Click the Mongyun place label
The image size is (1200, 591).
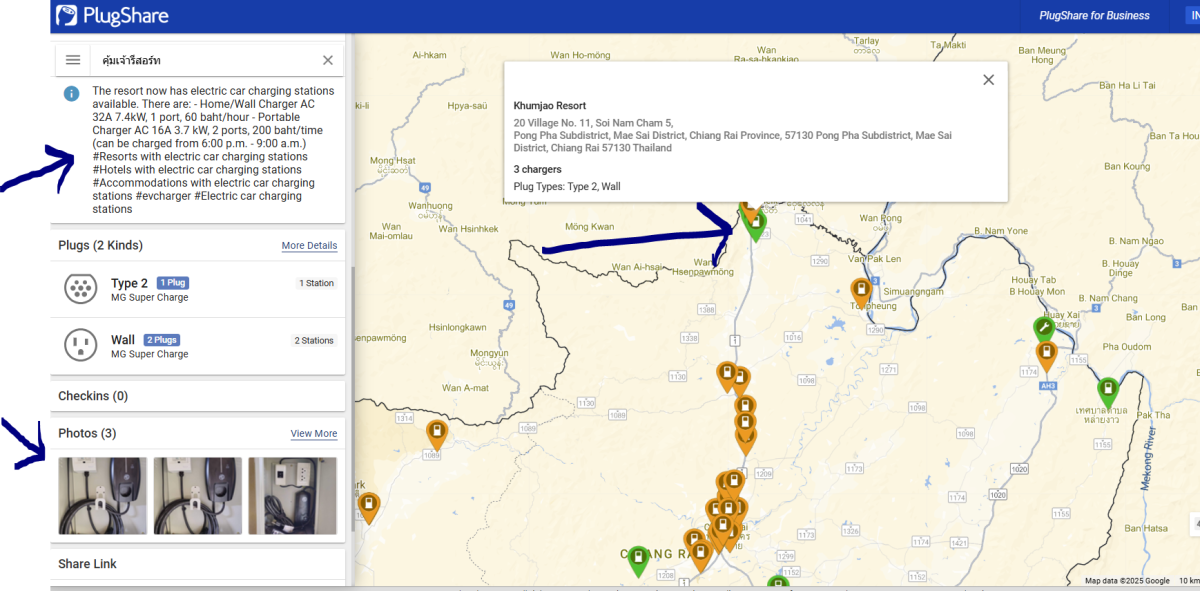pos(490,353)
